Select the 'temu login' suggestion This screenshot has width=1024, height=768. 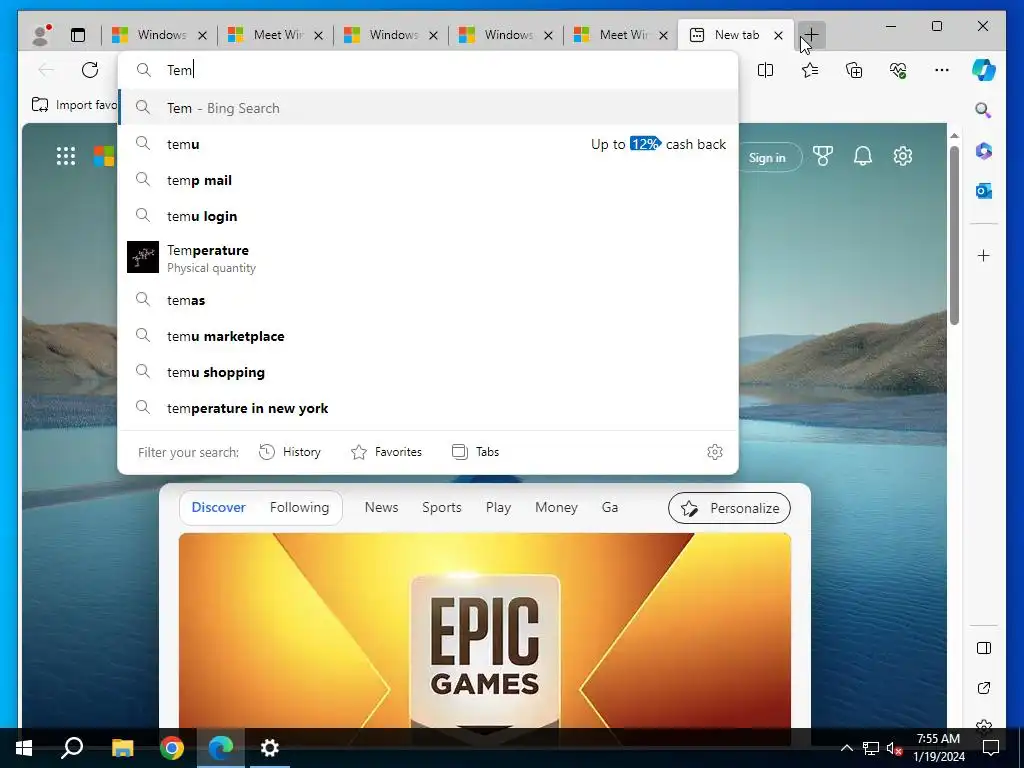[428, 216]
